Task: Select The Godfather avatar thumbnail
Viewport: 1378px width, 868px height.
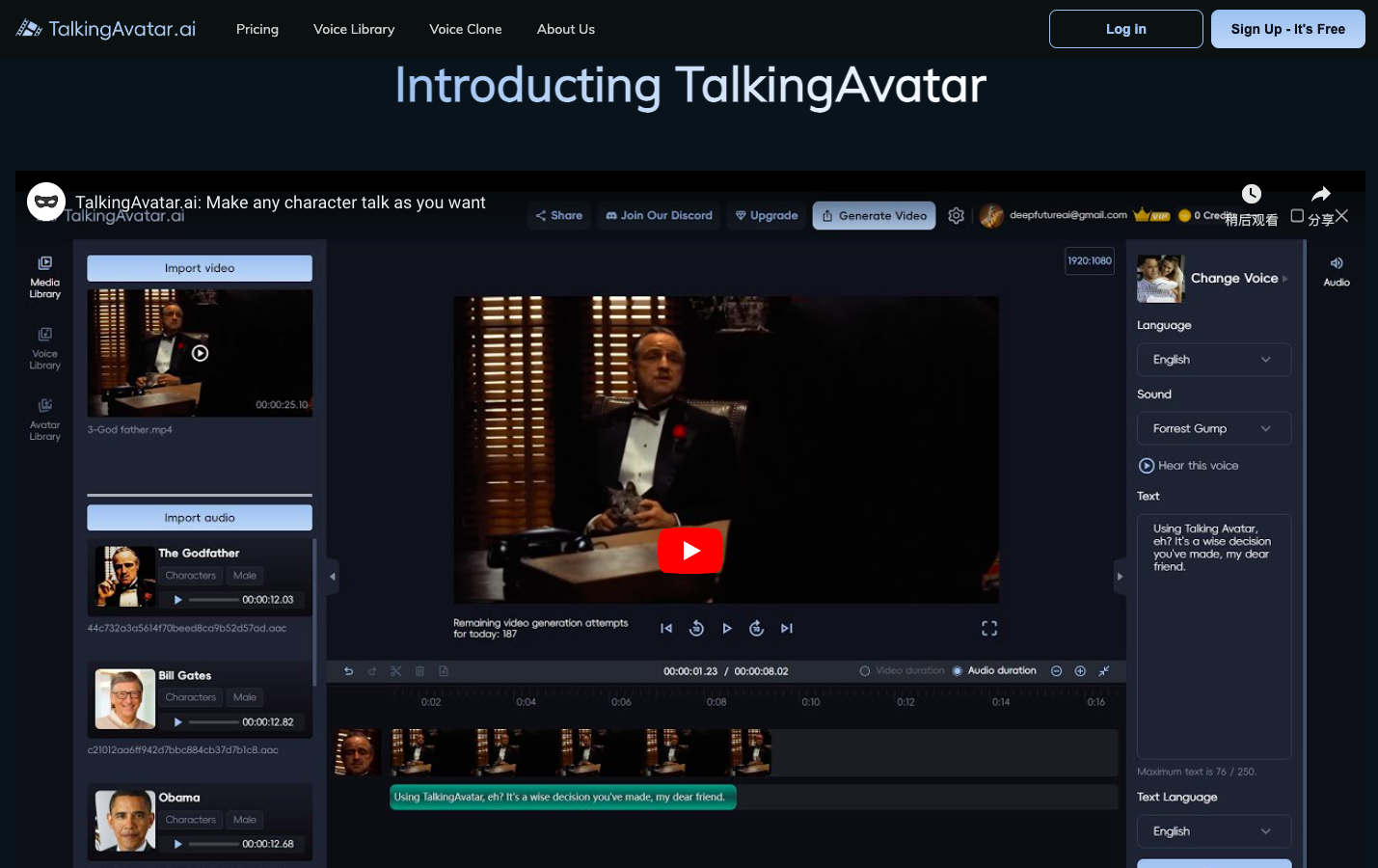Action: 125,577
